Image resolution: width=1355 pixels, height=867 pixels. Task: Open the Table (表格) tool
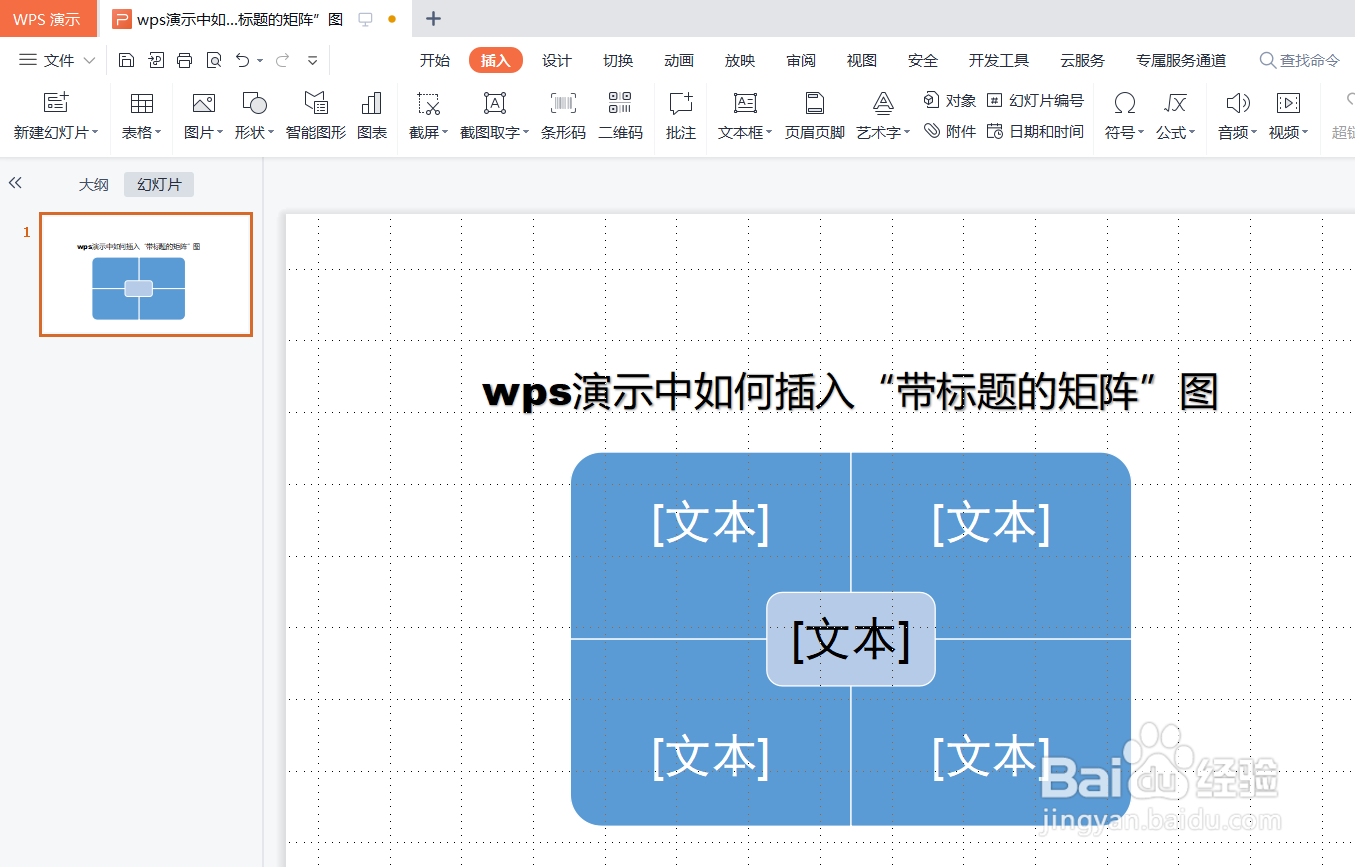point(142,102)
